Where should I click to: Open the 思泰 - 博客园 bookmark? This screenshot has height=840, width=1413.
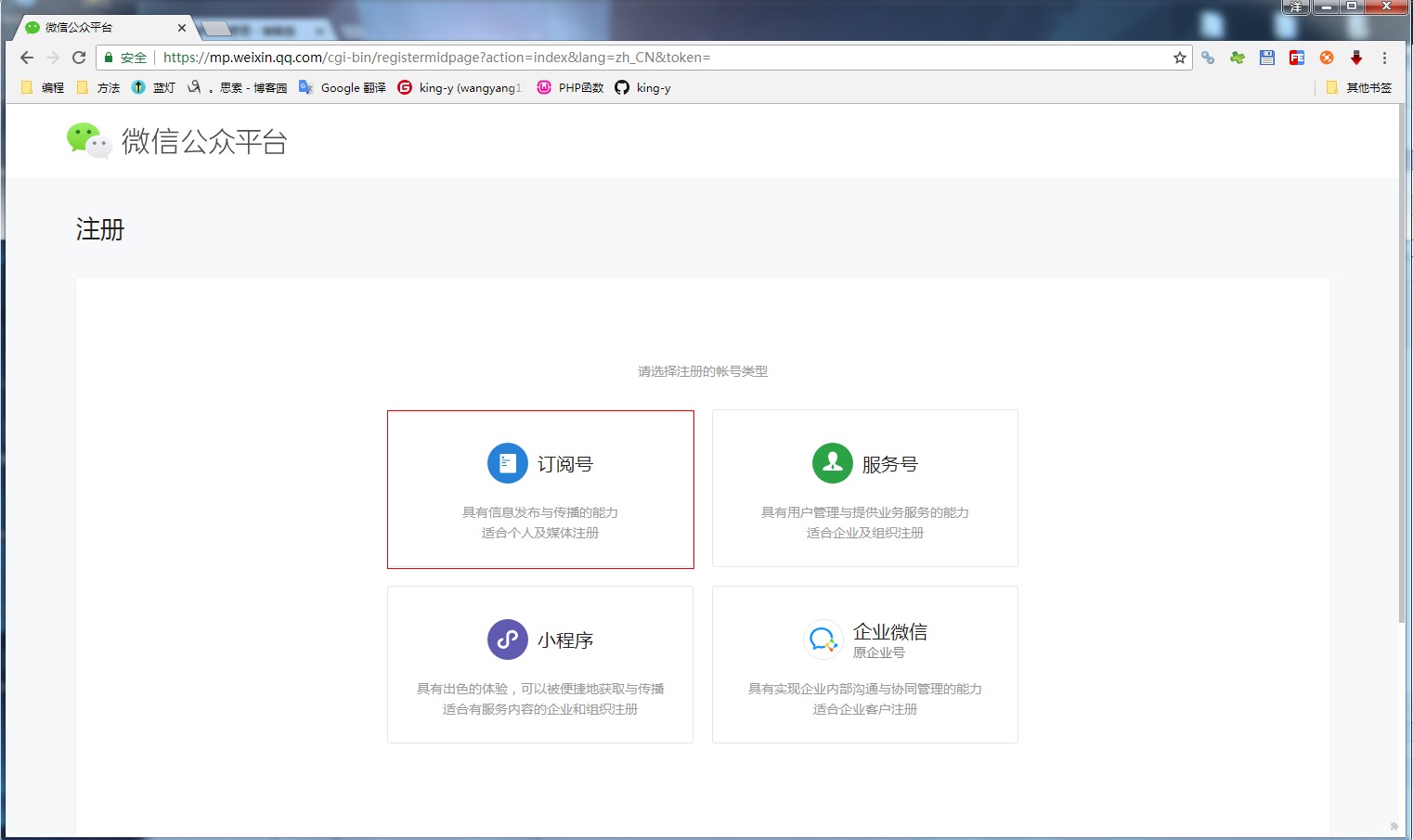tap(238, 87)
